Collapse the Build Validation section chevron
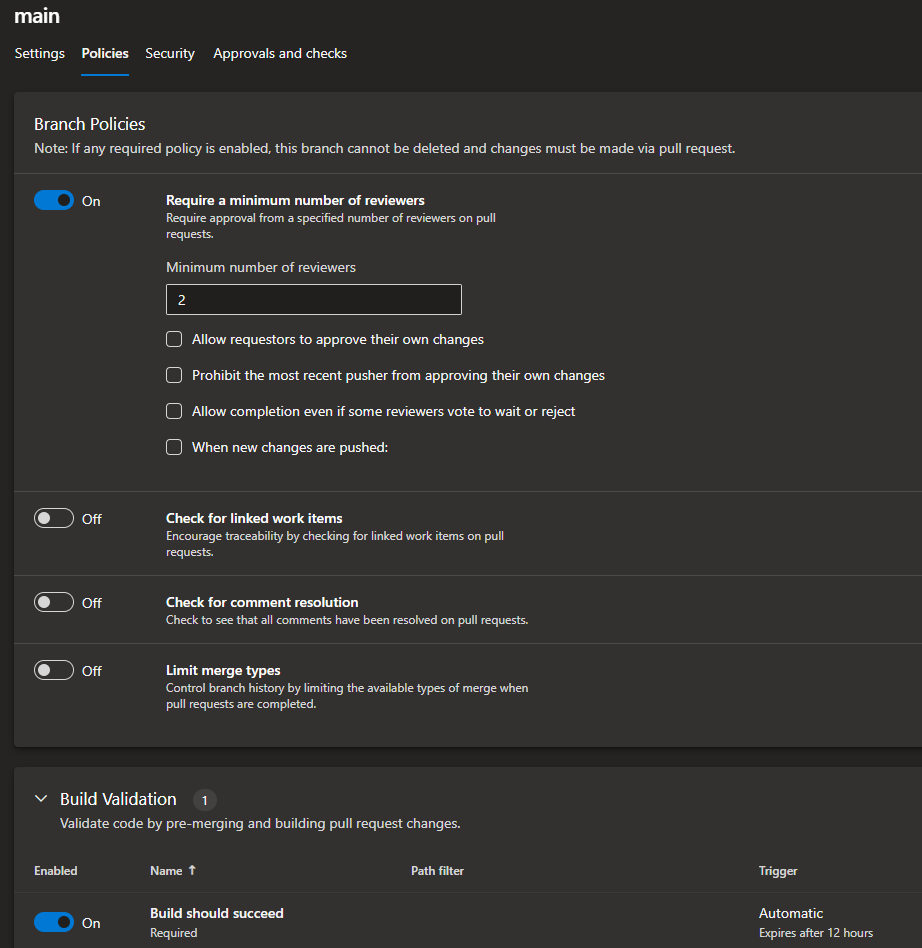Viewport: 922px width, 948px height. point(41,799)
